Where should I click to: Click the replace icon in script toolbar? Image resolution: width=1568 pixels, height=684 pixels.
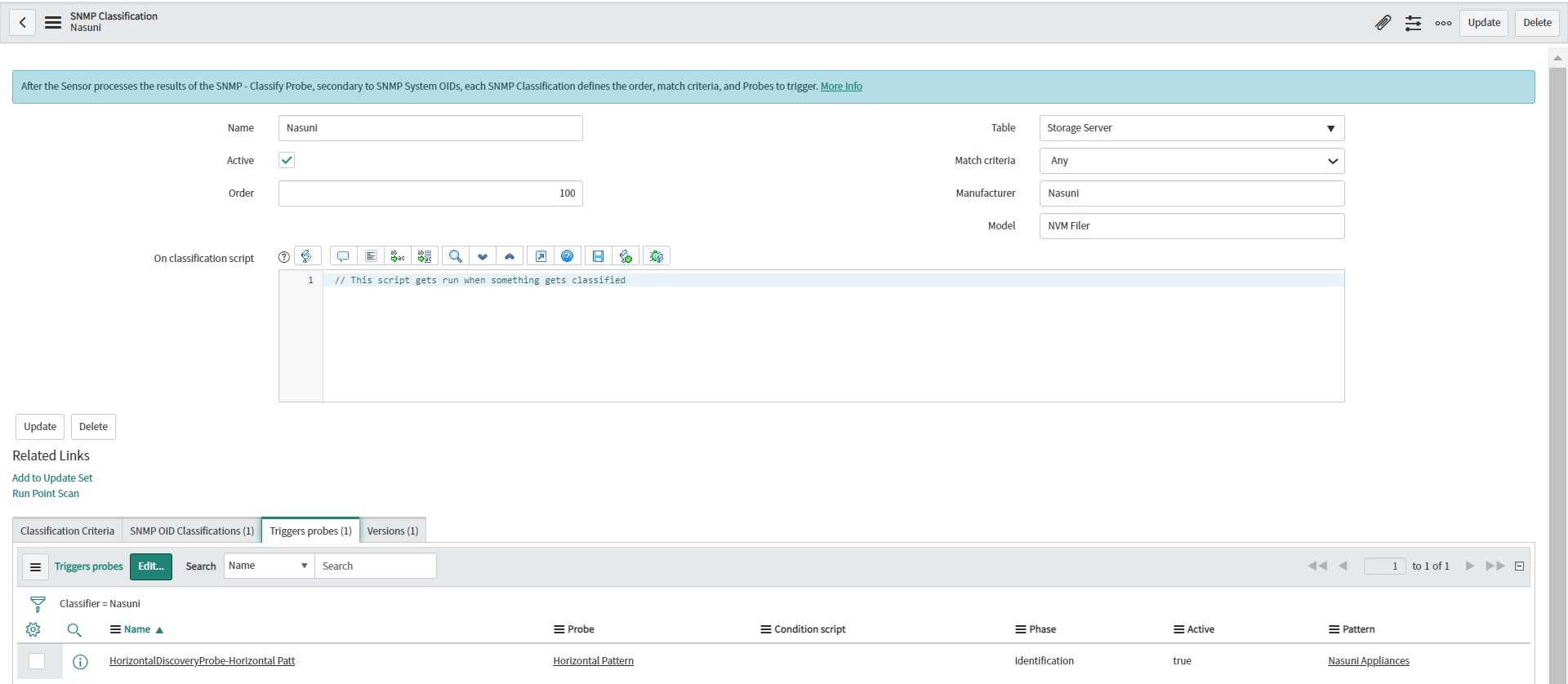(398, 256)
